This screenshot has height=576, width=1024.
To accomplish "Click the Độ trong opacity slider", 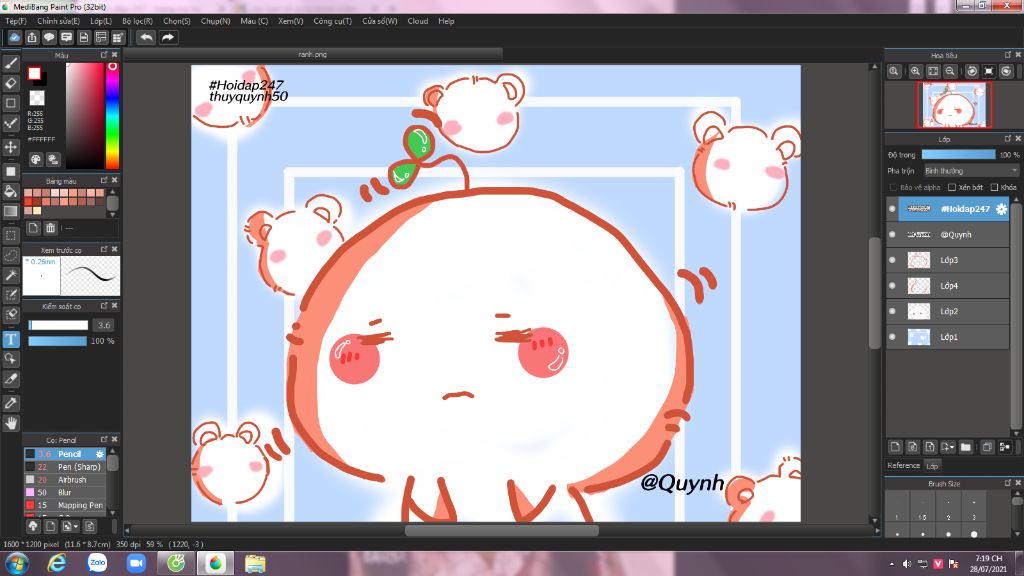I will 959,155.
